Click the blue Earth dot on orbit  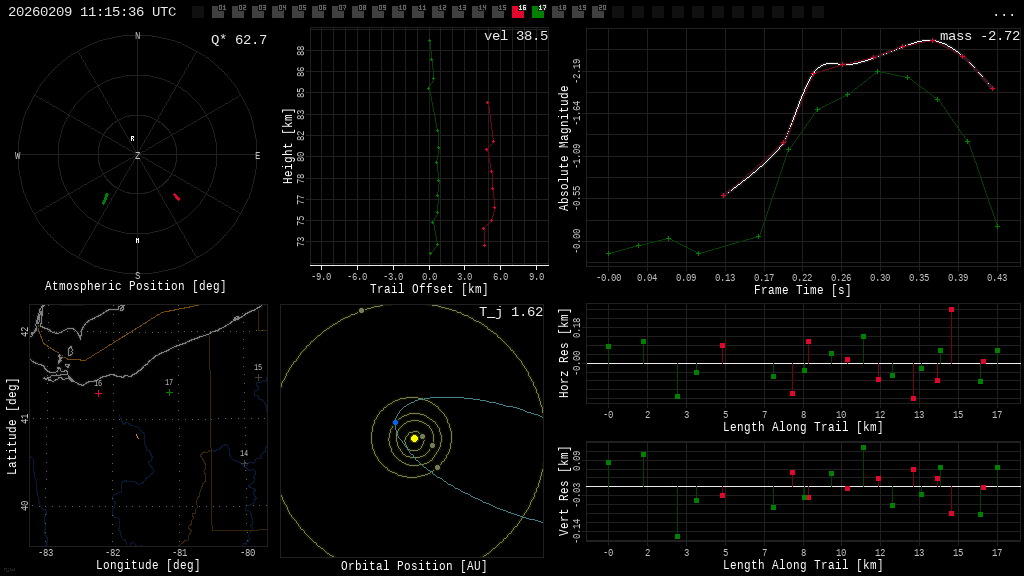point(395,423)
